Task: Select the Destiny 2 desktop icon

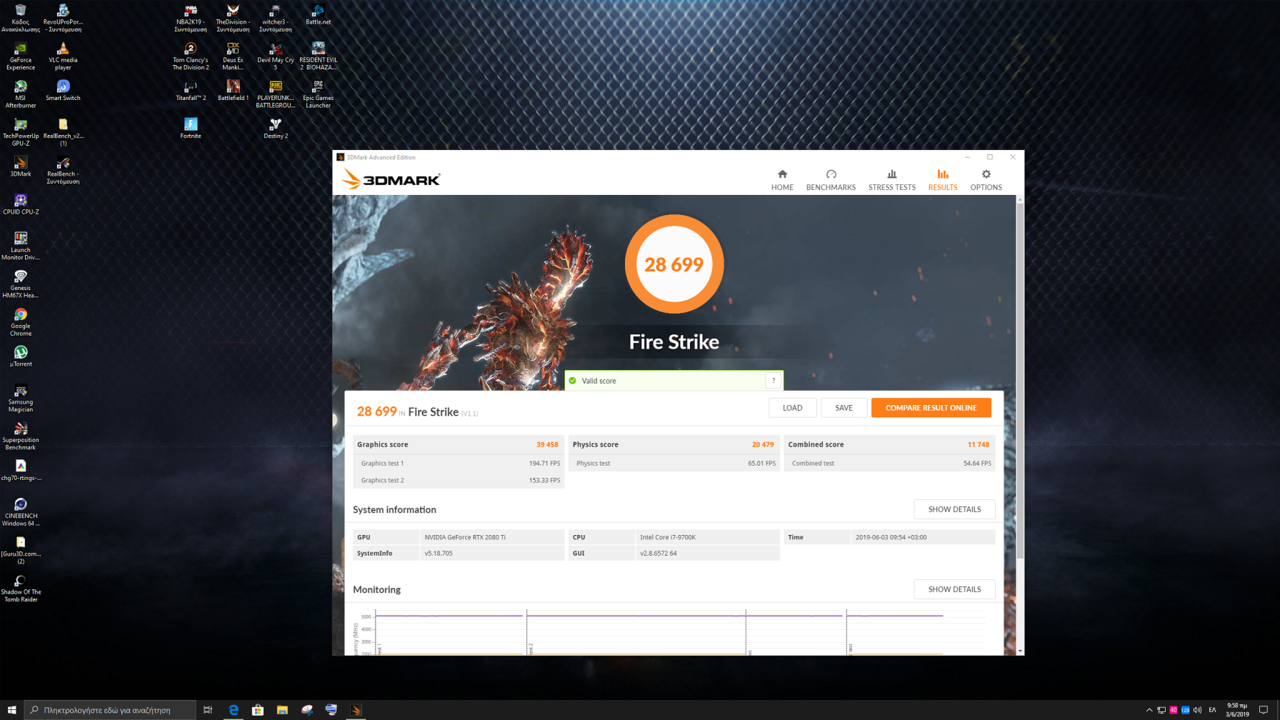Action: [x=275, y=128]
